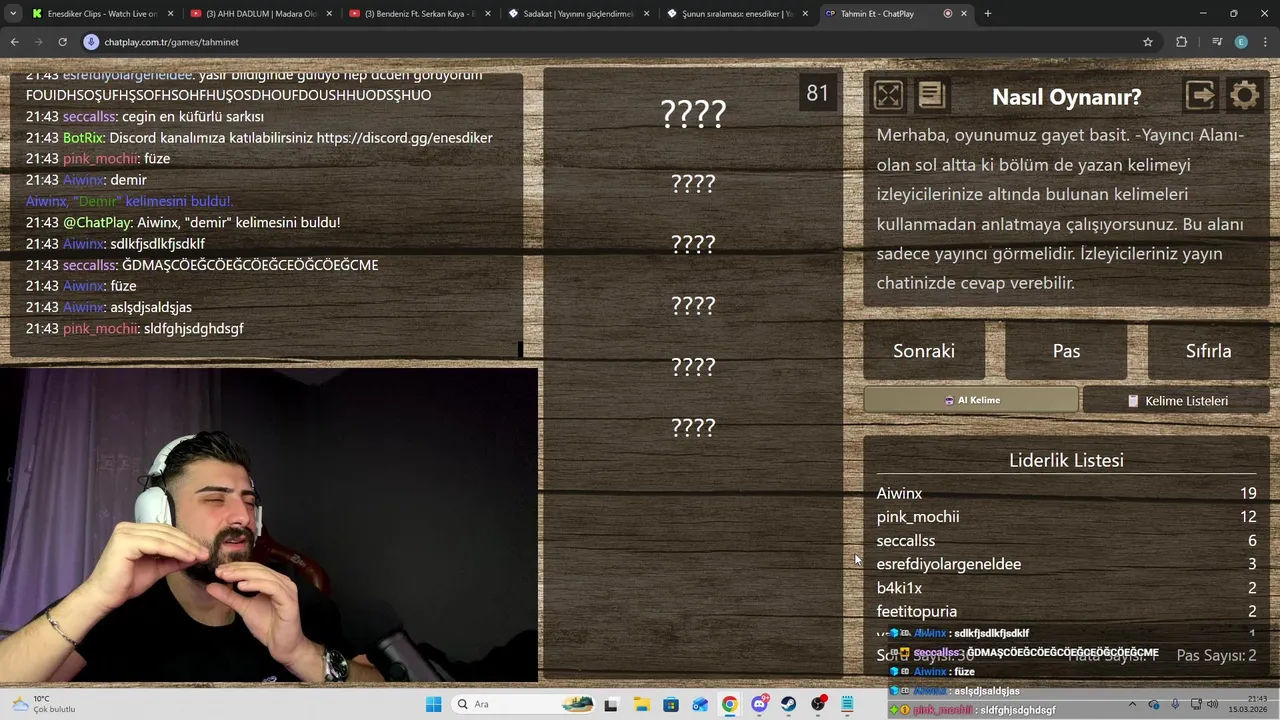
Task: Click esrefdiyolargeneldee in the leaderboard
Action: click(949, 564)
